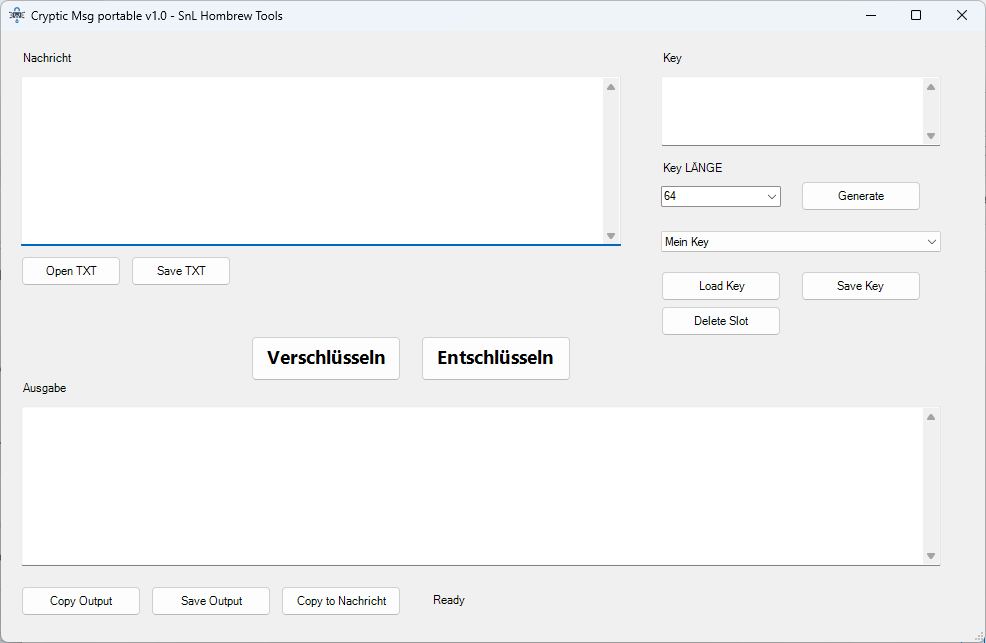The height and width of the screenshot is (643, 986).
Task: Click Load Key button
Action: (721, 286)
